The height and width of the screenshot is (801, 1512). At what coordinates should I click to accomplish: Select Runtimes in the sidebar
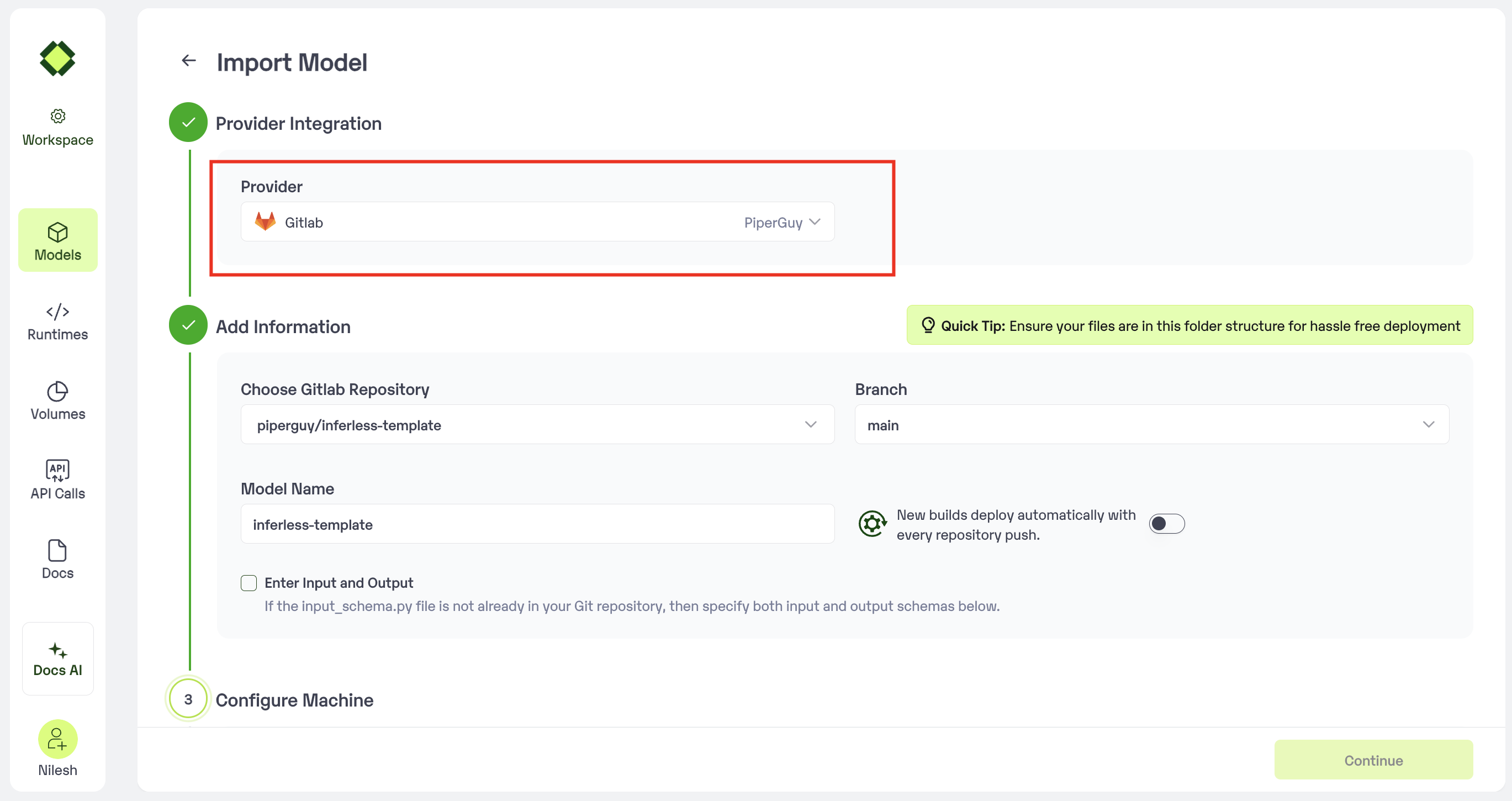(57, 323)
